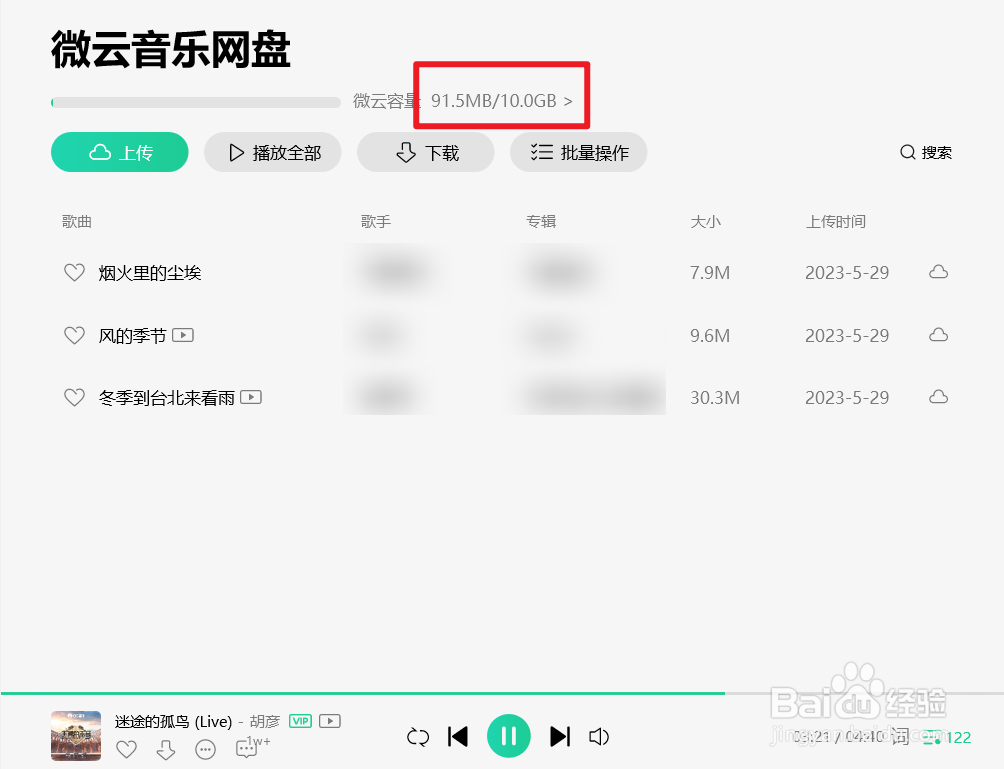Click cloud icon on 风的季节 row
Viewport: 1004px width, 769px height.
pos(939,335)
